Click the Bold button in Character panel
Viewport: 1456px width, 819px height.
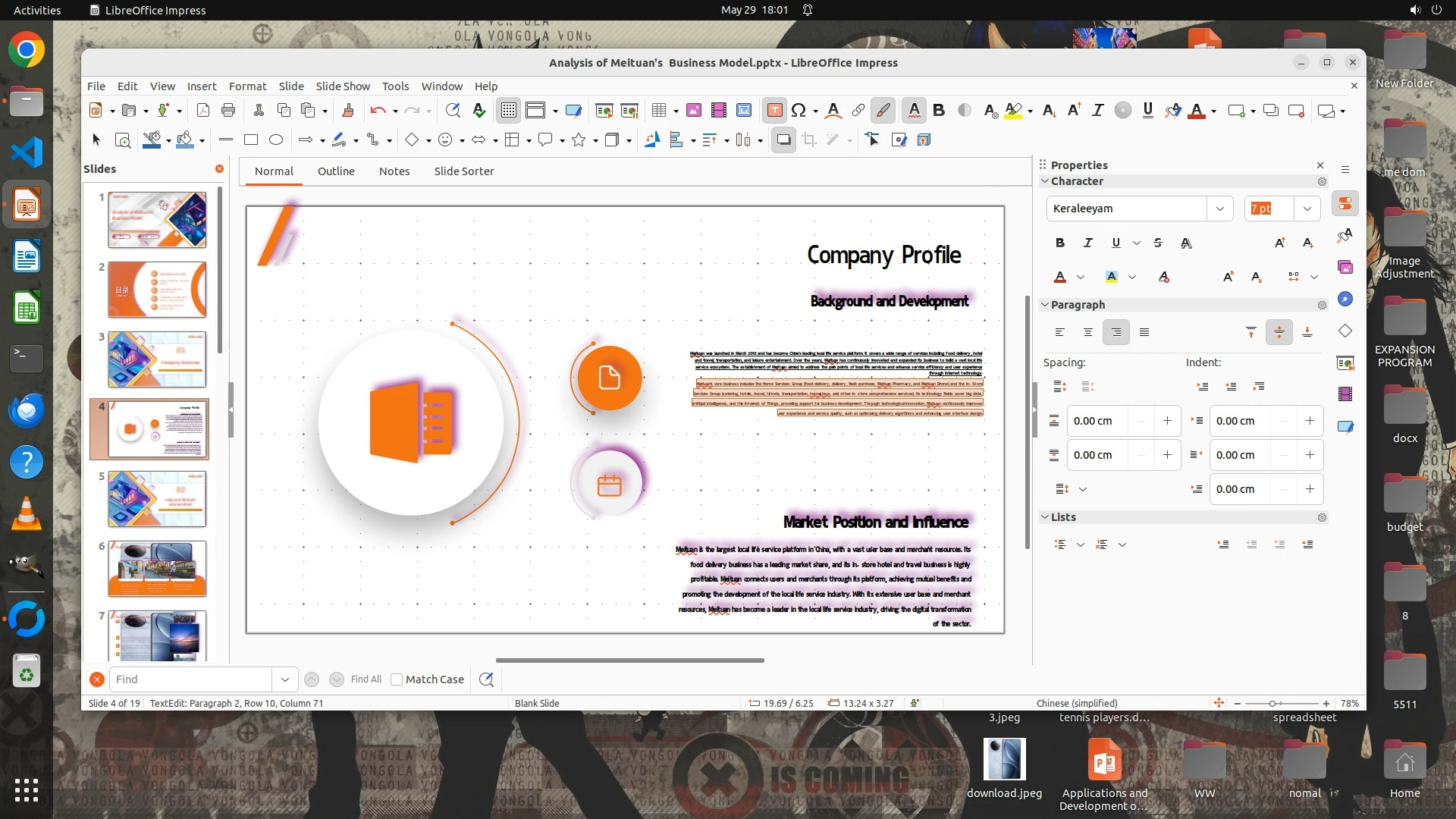point(1059,243)
